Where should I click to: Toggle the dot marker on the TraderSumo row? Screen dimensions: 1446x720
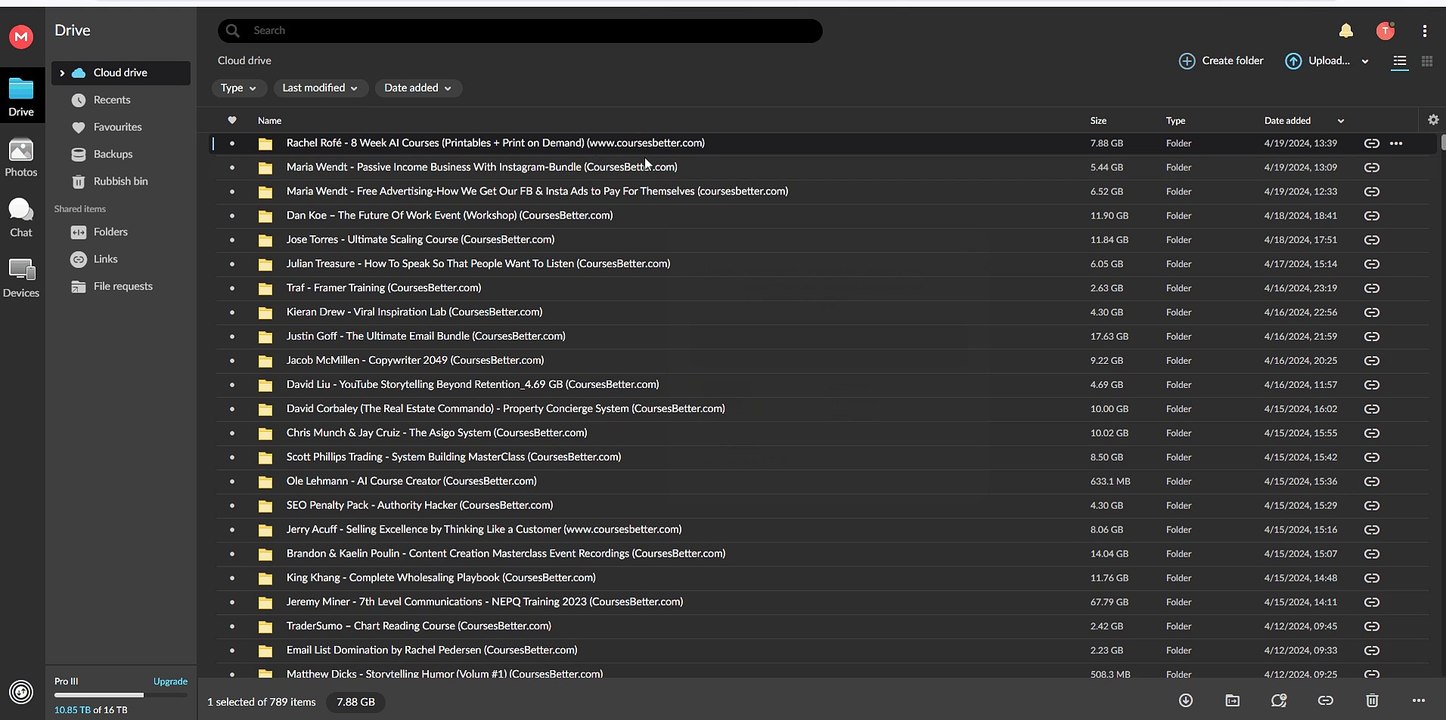click(232, 626)
